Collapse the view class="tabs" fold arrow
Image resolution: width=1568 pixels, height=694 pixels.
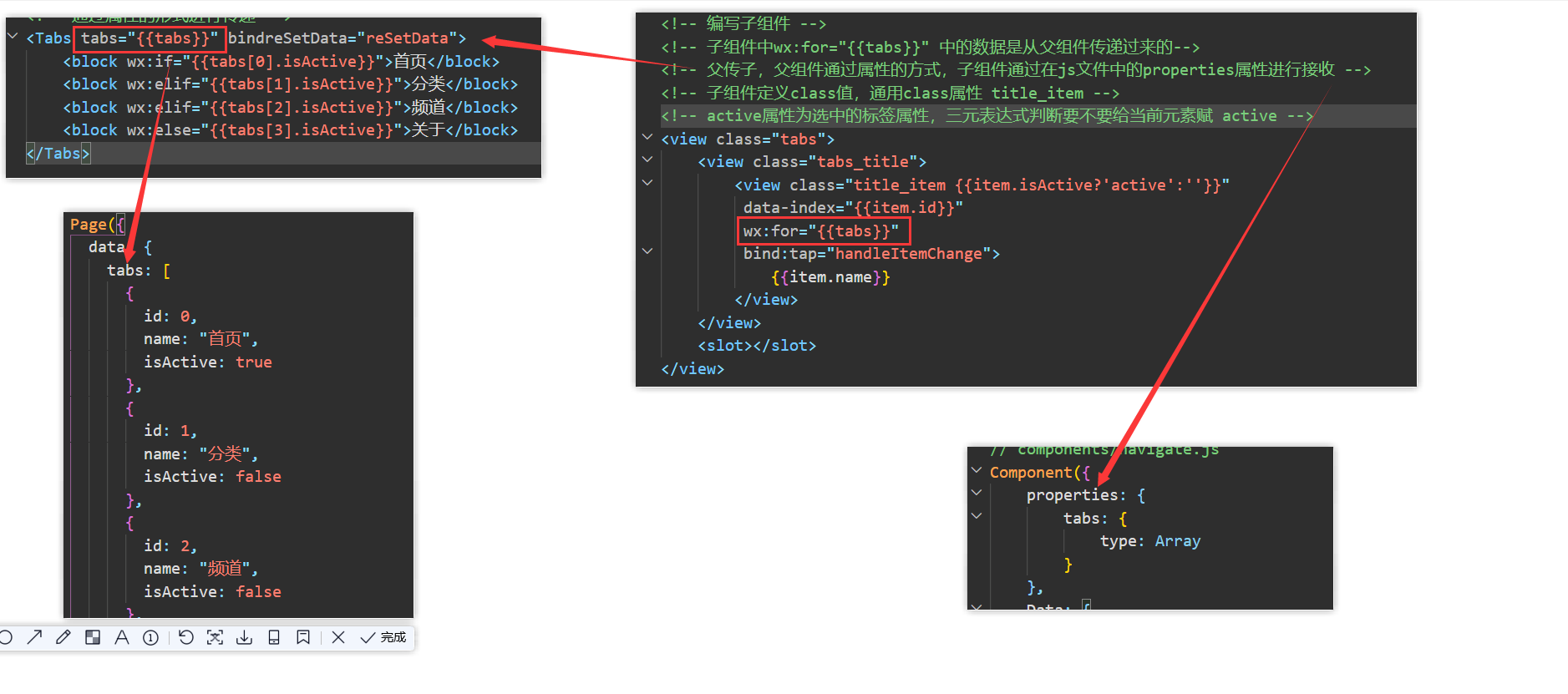(x=647, y=136)
